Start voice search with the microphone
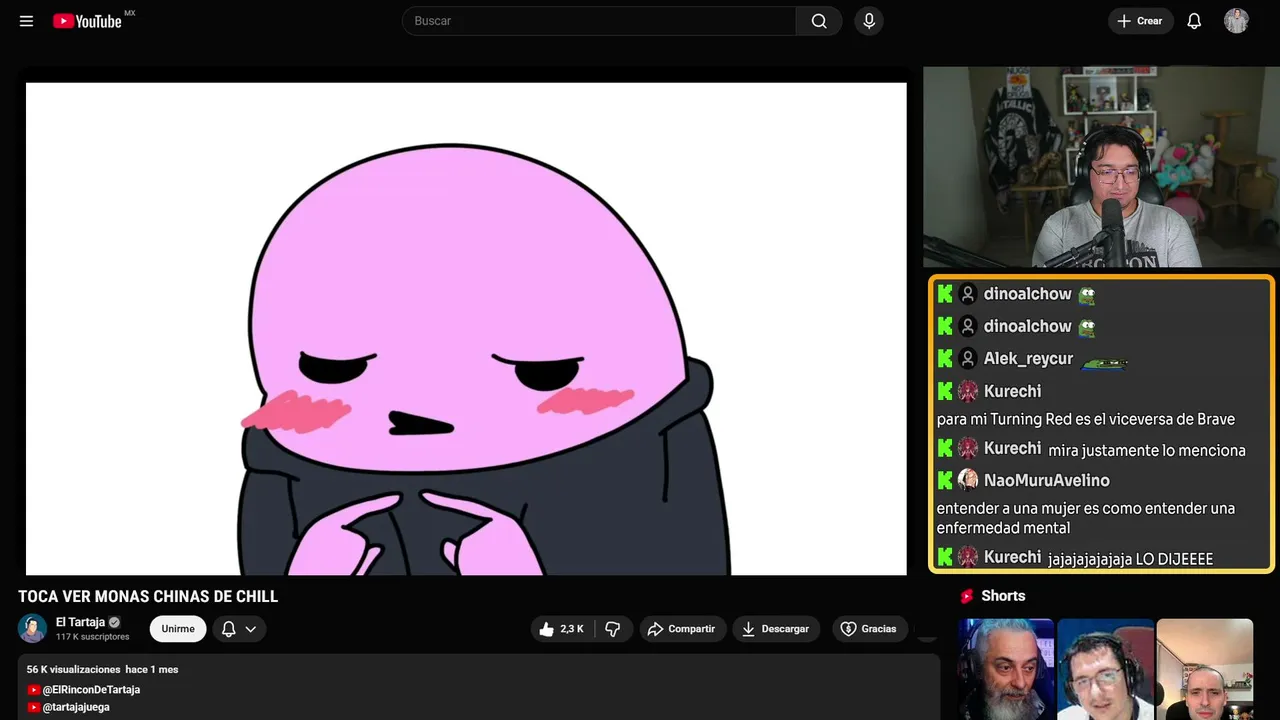1280x720 pixels. click(x=869, y=21)
